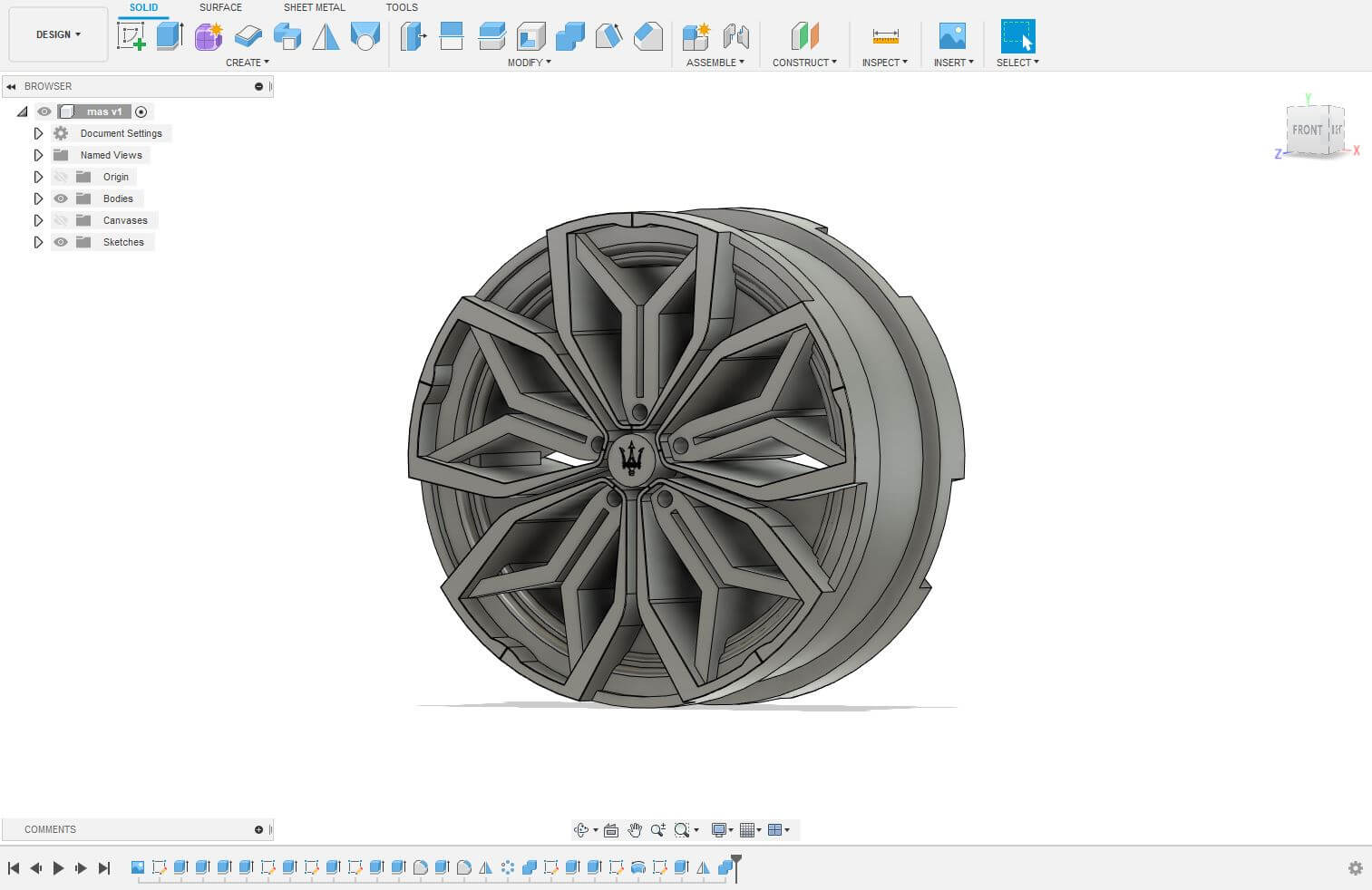Jump to the timeline beginning
This screenshot has width=1372, height=890.
coord(14,868)
